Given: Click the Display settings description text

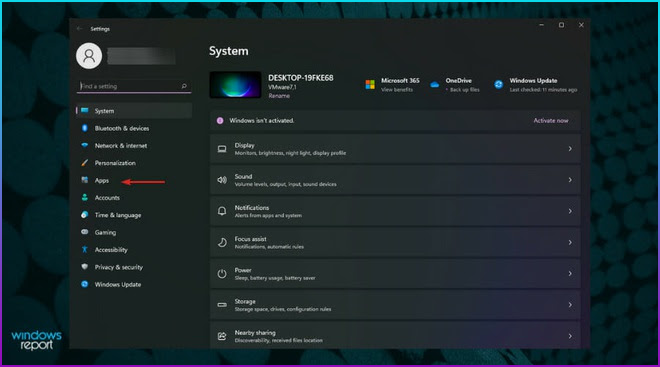Looking at the screenshot, I should pos(290,153).
